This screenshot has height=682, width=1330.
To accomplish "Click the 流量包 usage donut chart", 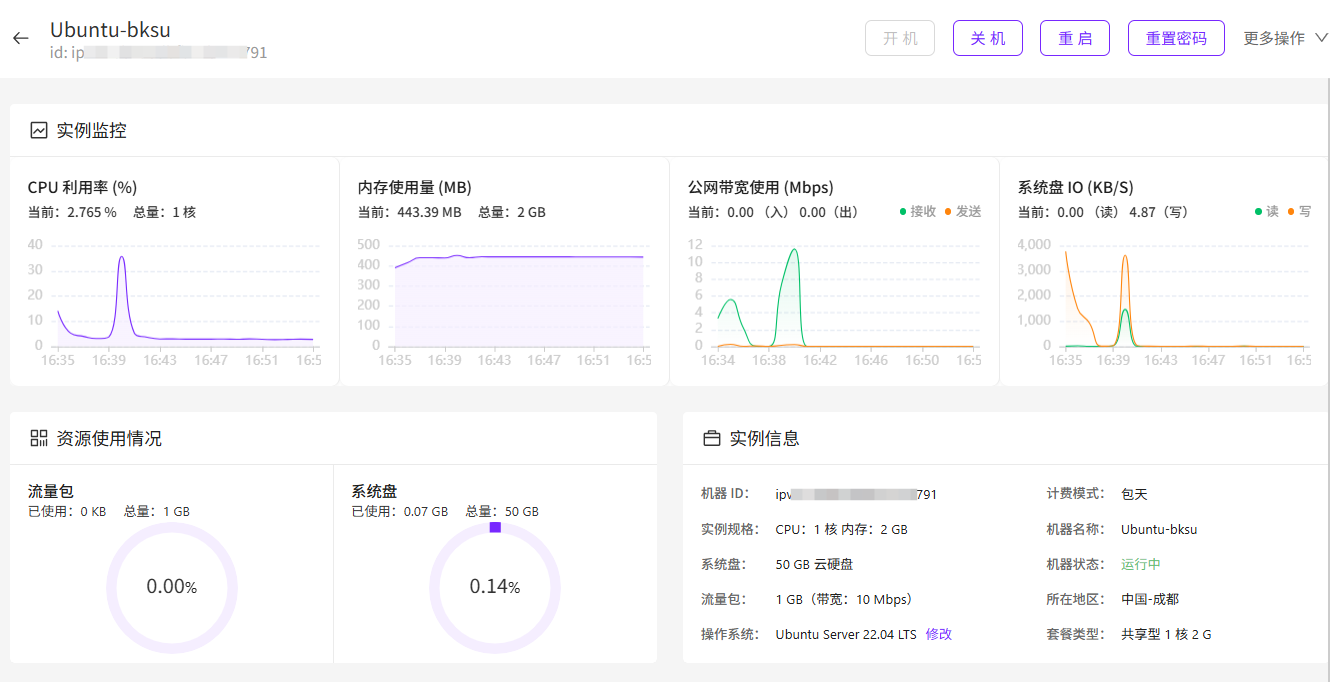I will point(172,587).
